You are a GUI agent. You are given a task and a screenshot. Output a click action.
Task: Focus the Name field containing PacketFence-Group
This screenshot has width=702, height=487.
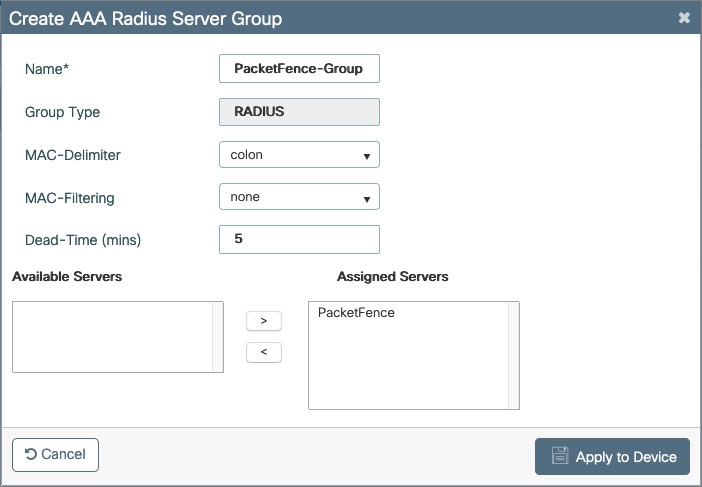[x=299, y=69]
